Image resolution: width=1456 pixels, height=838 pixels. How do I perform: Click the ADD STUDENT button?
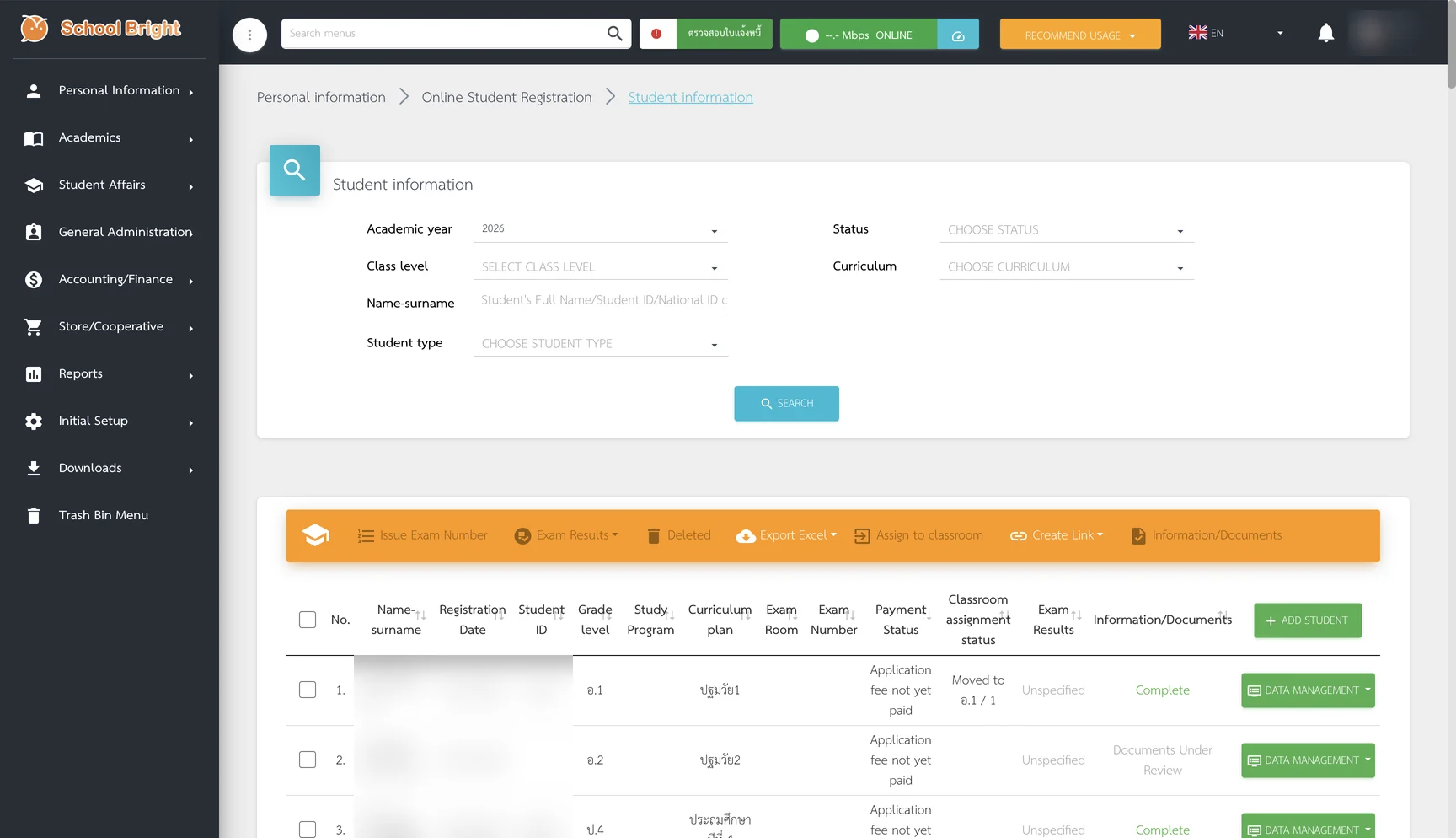[1308, 620]
